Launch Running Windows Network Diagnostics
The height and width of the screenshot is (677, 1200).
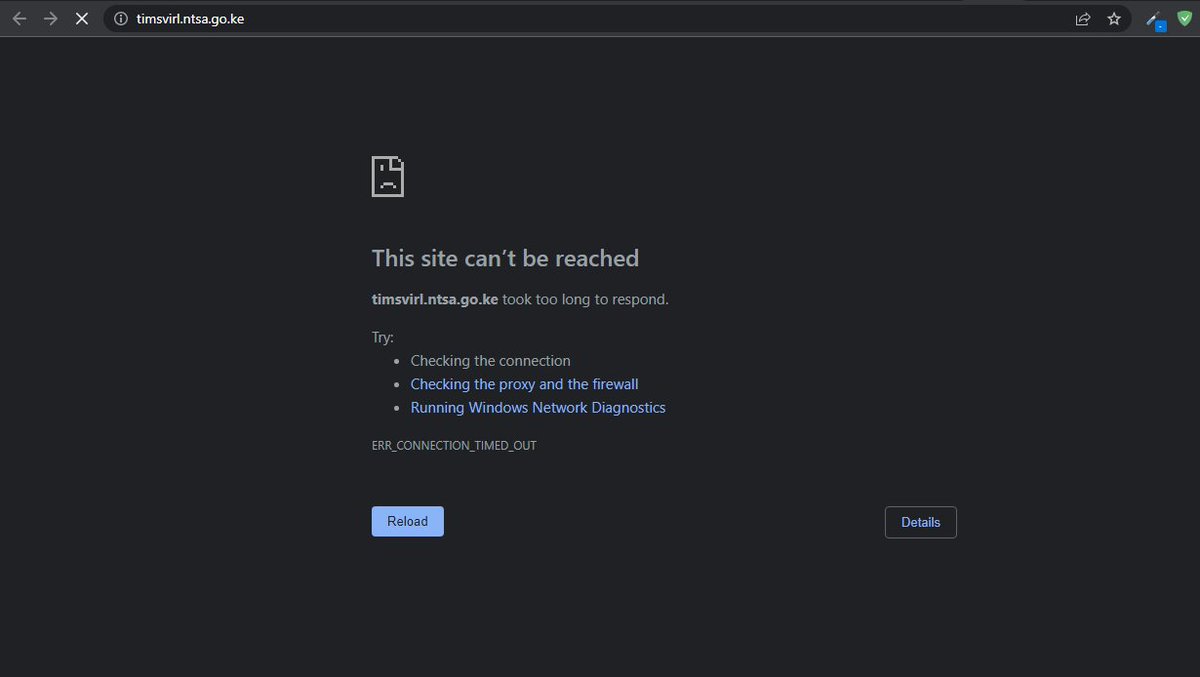pos(538,407)
